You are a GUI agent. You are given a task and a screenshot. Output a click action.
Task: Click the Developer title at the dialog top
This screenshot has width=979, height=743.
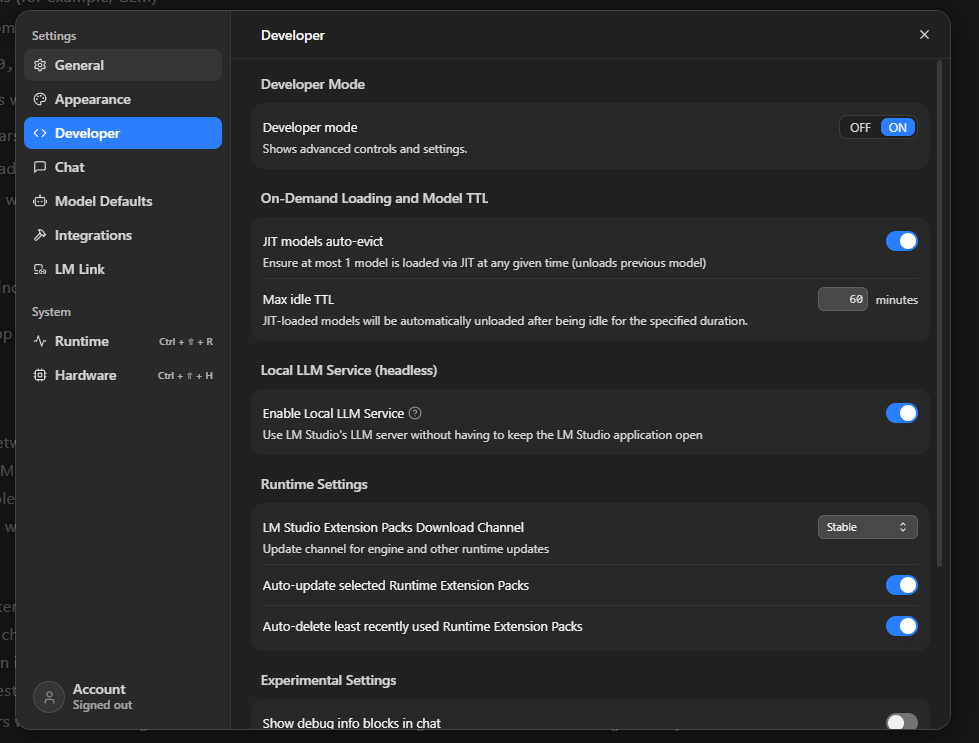[x=292, y=36]
